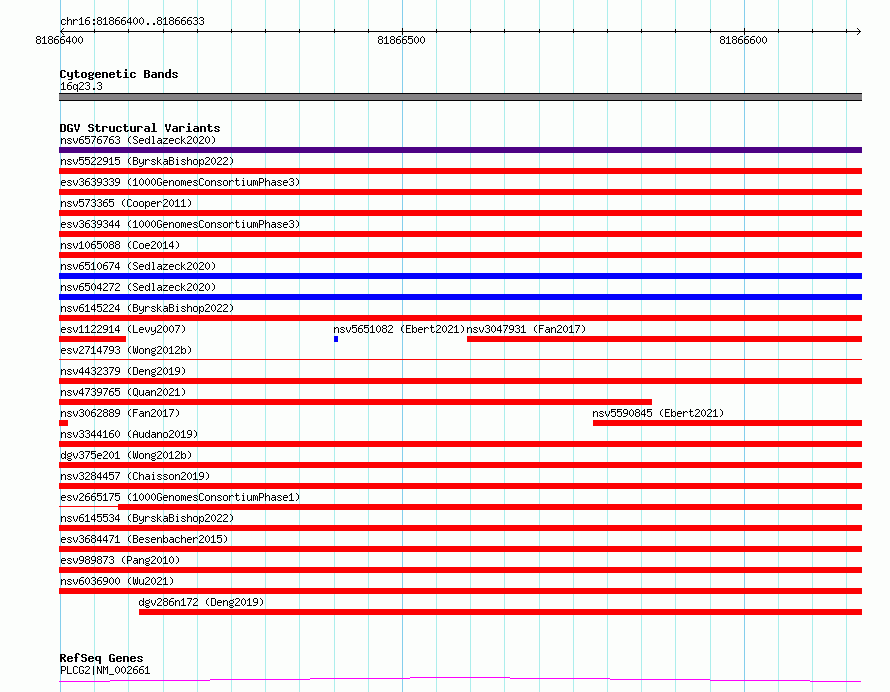Click the nsv6576763 (Sedlazeck2020) variant label
Image resolution: width=890 pixels, height=692 pixels.
(138, 140)
